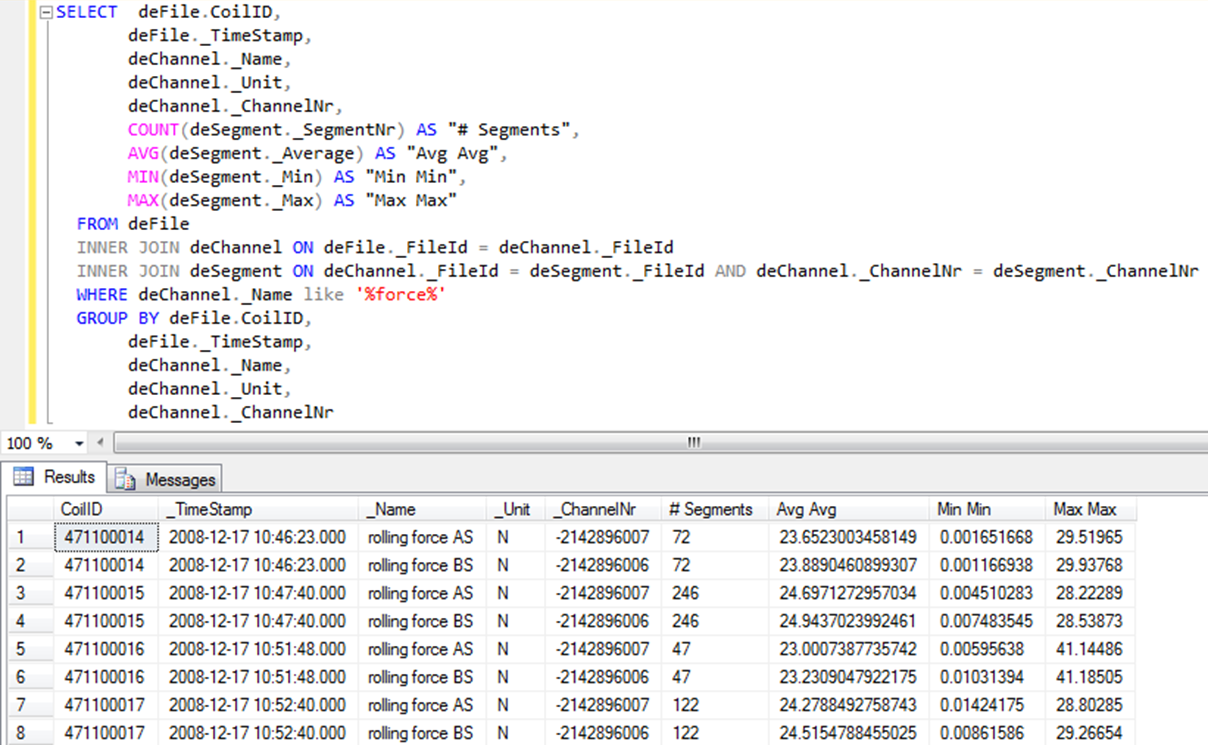
Task: Click CoilID cell 471100015 in row 3
Action: tap(105, 593)
